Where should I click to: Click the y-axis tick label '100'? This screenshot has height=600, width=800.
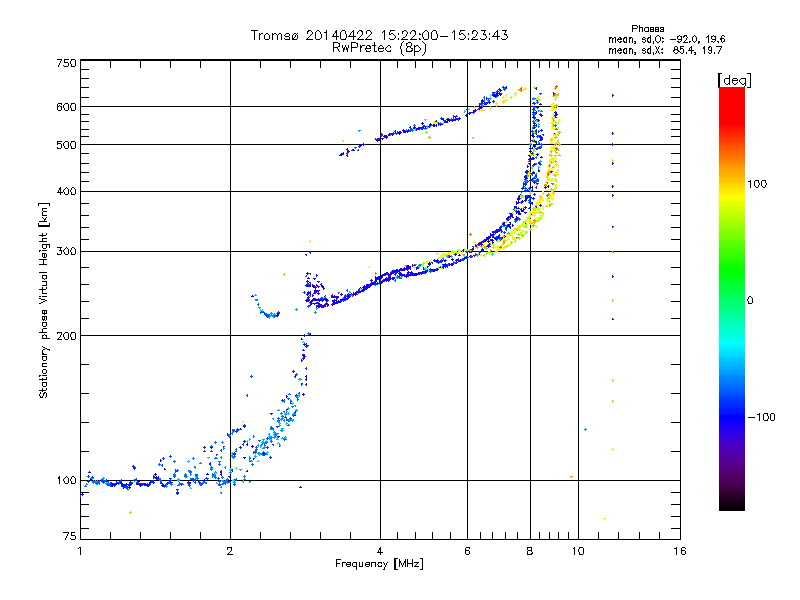pyautogui.click(x=66, y=480)
